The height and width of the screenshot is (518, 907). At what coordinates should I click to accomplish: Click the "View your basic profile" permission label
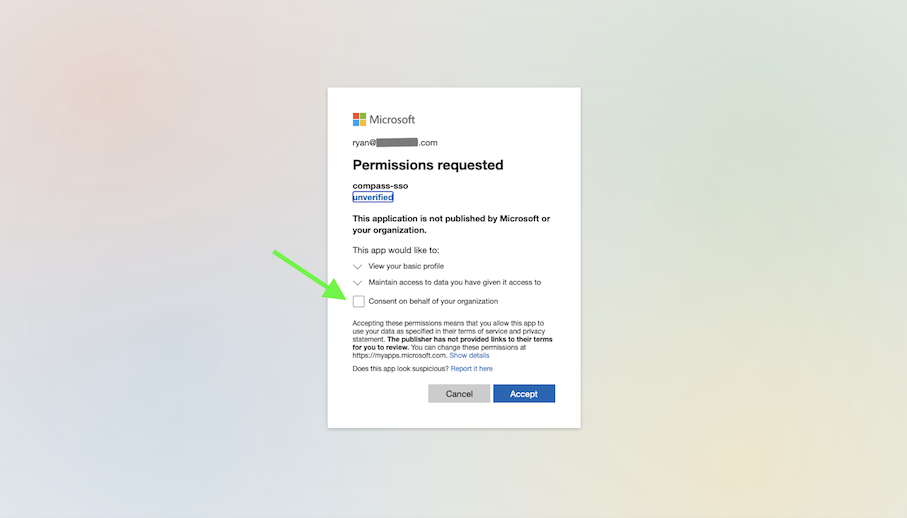(406, 266)
